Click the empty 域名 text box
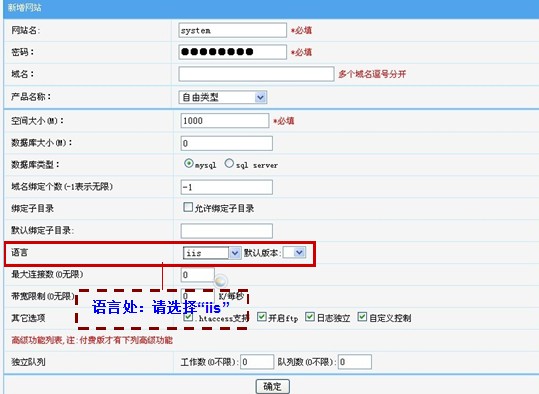Screen dimensions: 539x394 click(x=256, y=74)
